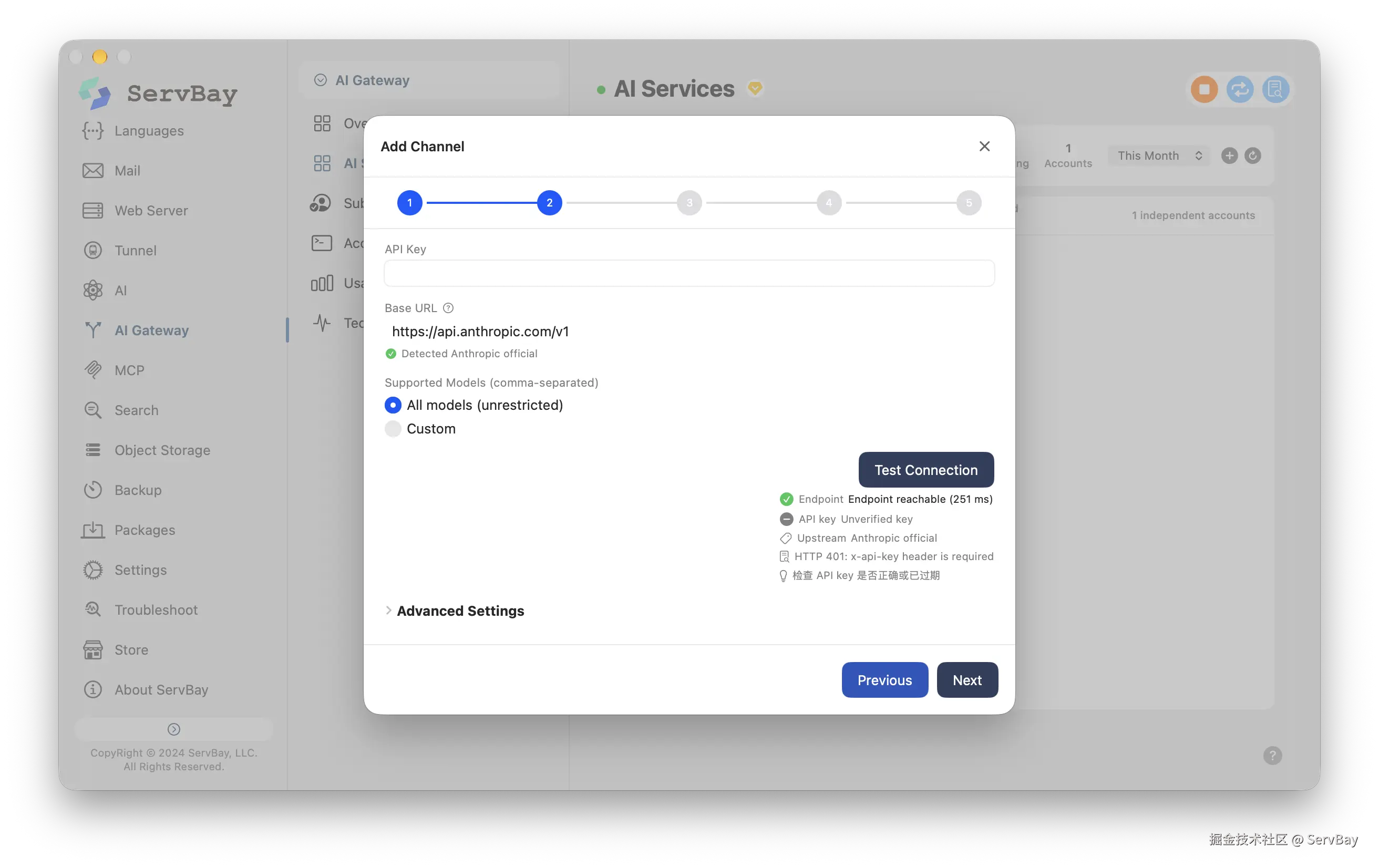Viewport: 1379px width, 868px height.
Task: Select the Custom models radio option
Action: 420,429
